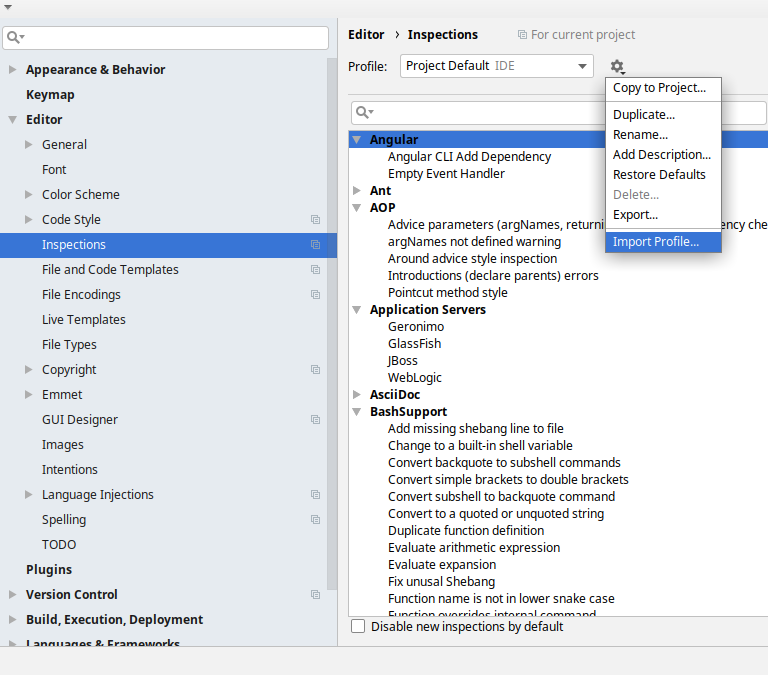Screen dimensions: 768x675
Task: Click the project-level icon beside Code Style
Action: click(x=315, y=220)
